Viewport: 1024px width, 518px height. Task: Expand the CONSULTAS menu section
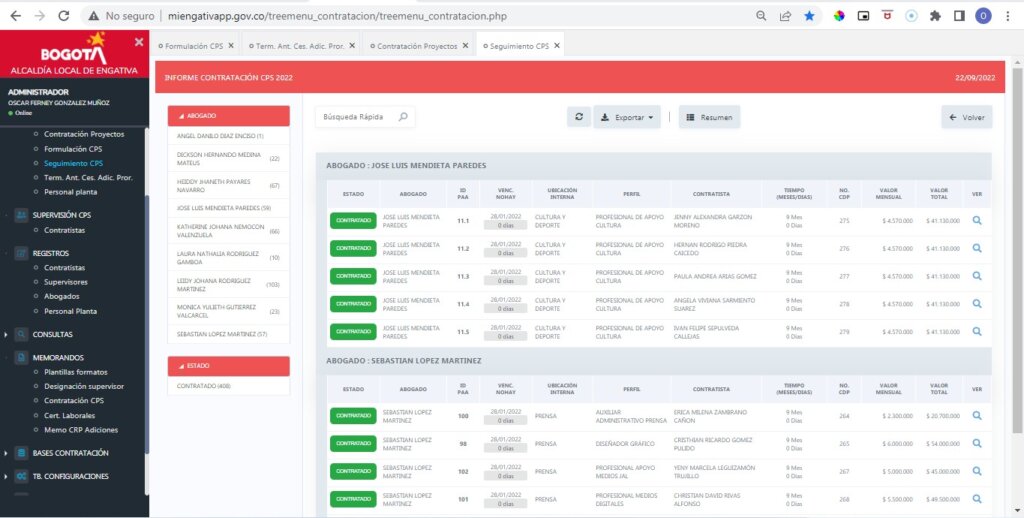pyautogui.click(x=52, y=334)
